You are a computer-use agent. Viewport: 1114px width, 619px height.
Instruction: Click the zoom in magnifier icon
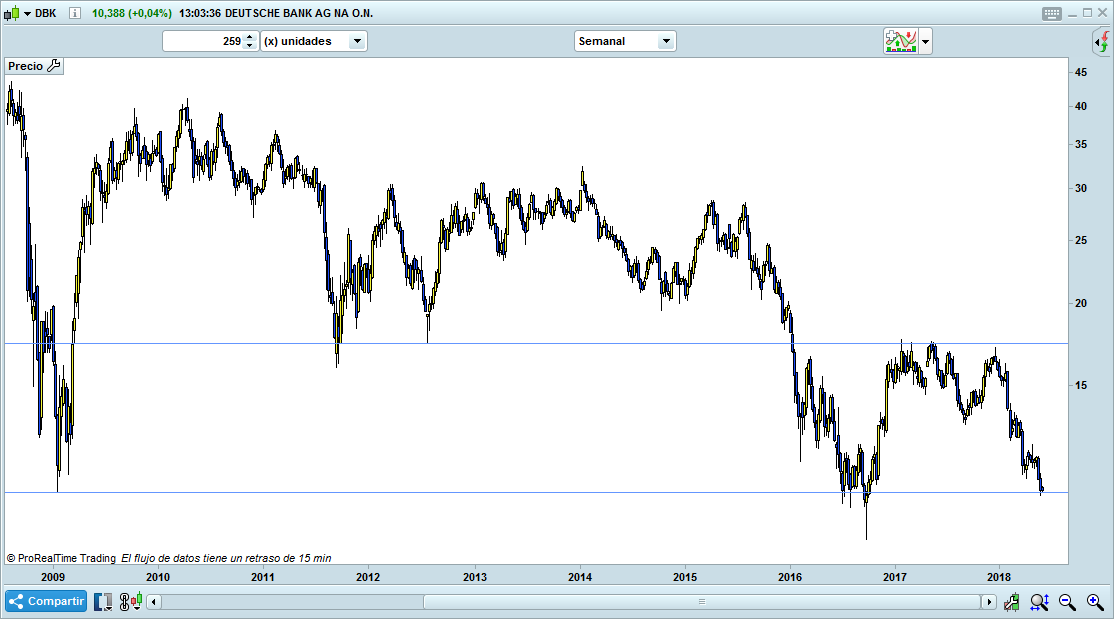[x=1094, y=601]
